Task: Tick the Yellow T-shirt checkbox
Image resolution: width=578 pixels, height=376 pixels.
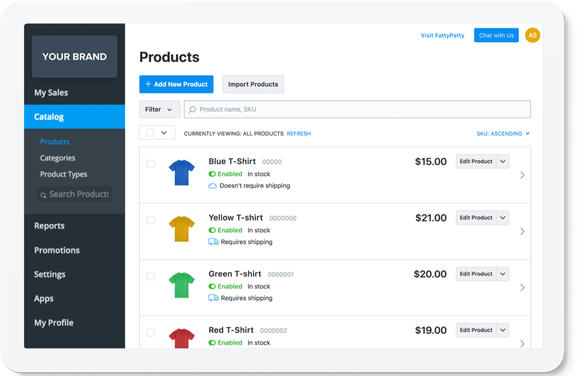Action: click(151, 220)
